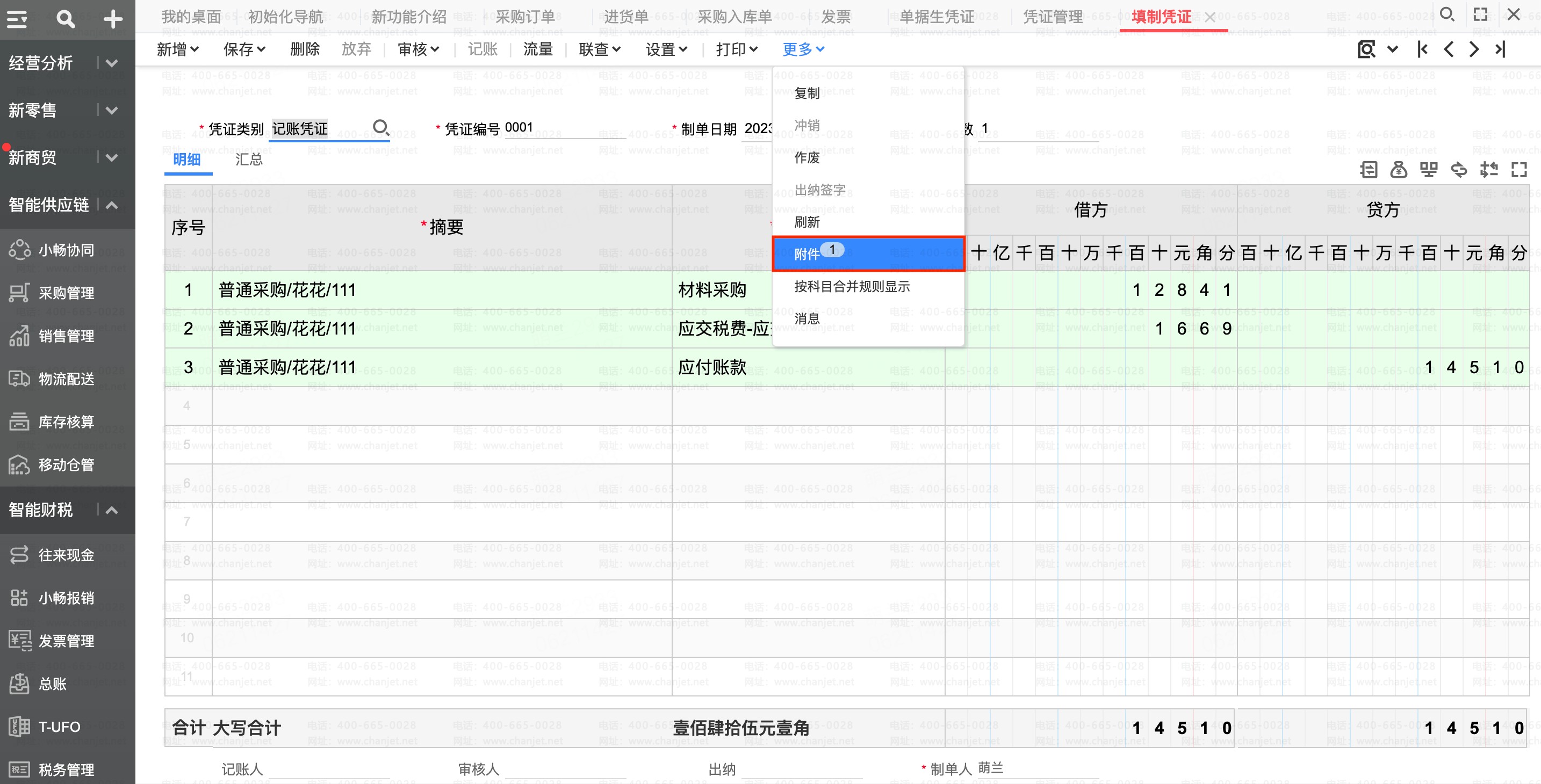This screenshot has width=1541, height=784.
Task: Click the voucher type lookup magnifier
Action: [x=381, y=127]
